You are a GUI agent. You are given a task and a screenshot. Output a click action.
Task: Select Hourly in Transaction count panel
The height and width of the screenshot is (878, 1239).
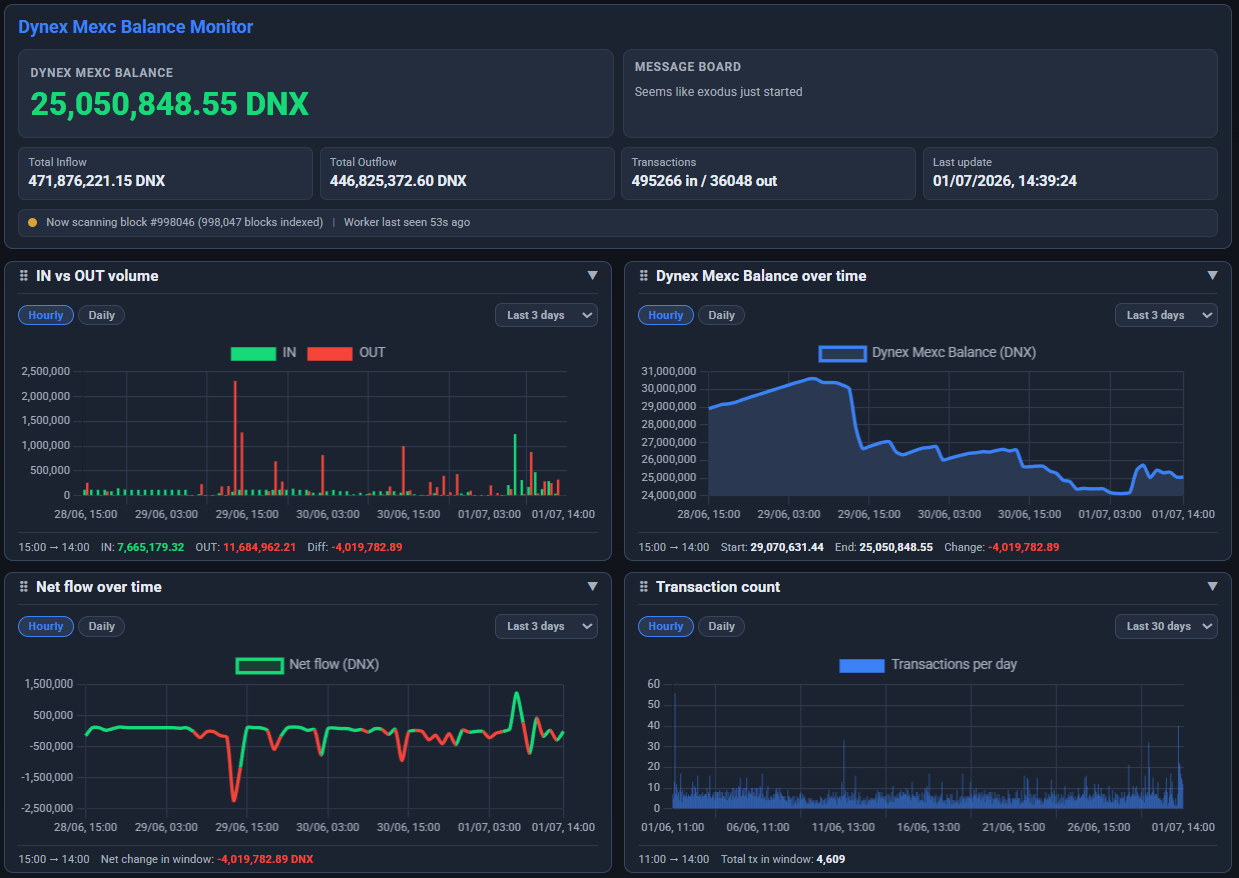tap(666, 626)
